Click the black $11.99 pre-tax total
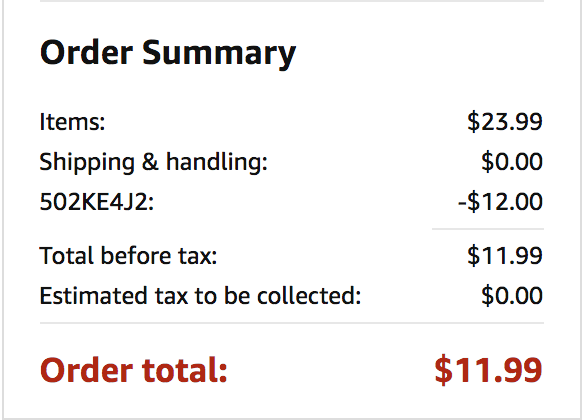Screen dimensions: 586x420 tap(505, 256)
